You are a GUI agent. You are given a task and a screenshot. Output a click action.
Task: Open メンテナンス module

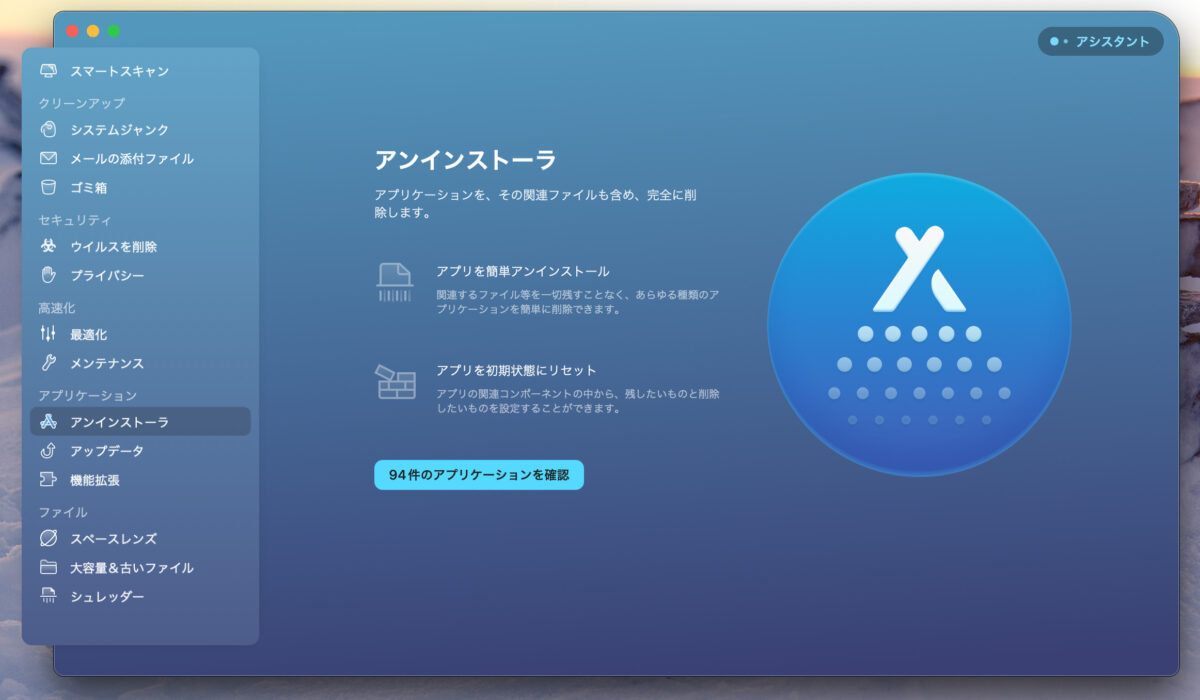click(x=140, y=363)
